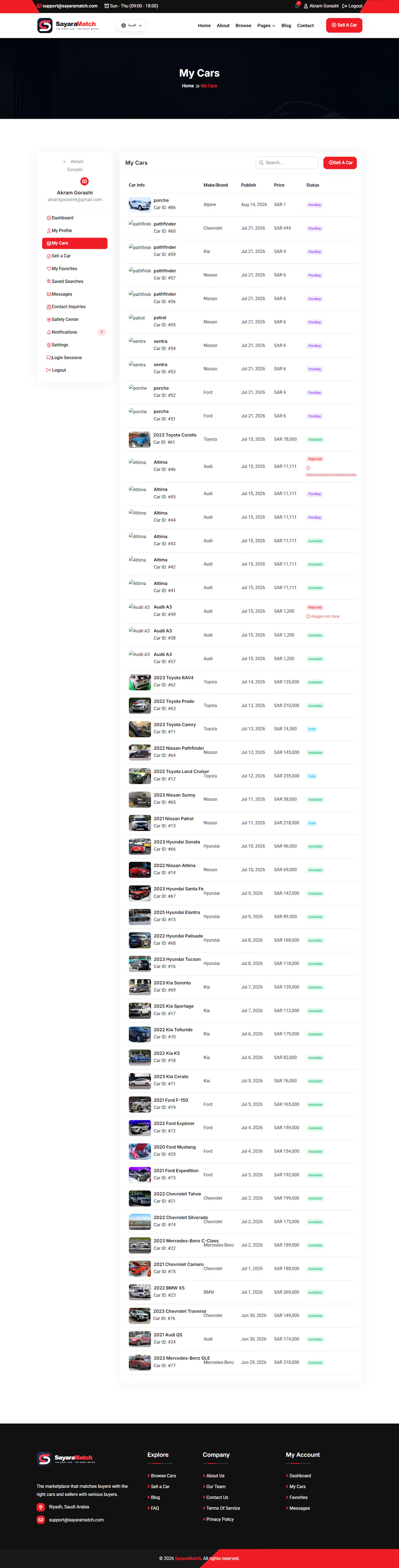Screen dimensions: 399x1568
Task: Click the camera icon to change profile photo
Action: click(85, 181)
